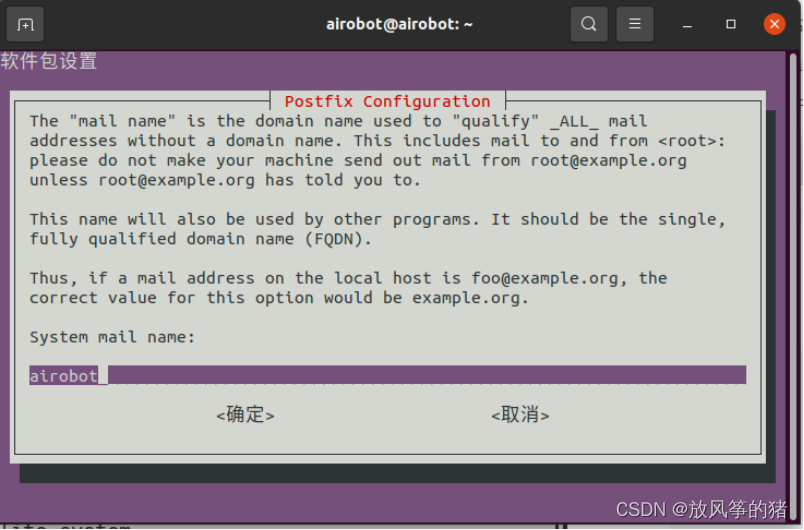804x530 pixels.
Task: Click the terminal vertical scrollbar
Action: coord(793,287)
